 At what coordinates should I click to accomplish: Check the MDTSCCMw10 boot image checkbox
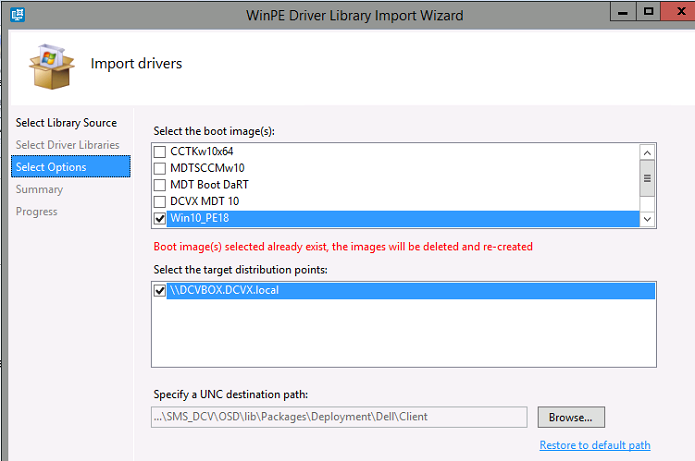point(160,168)
